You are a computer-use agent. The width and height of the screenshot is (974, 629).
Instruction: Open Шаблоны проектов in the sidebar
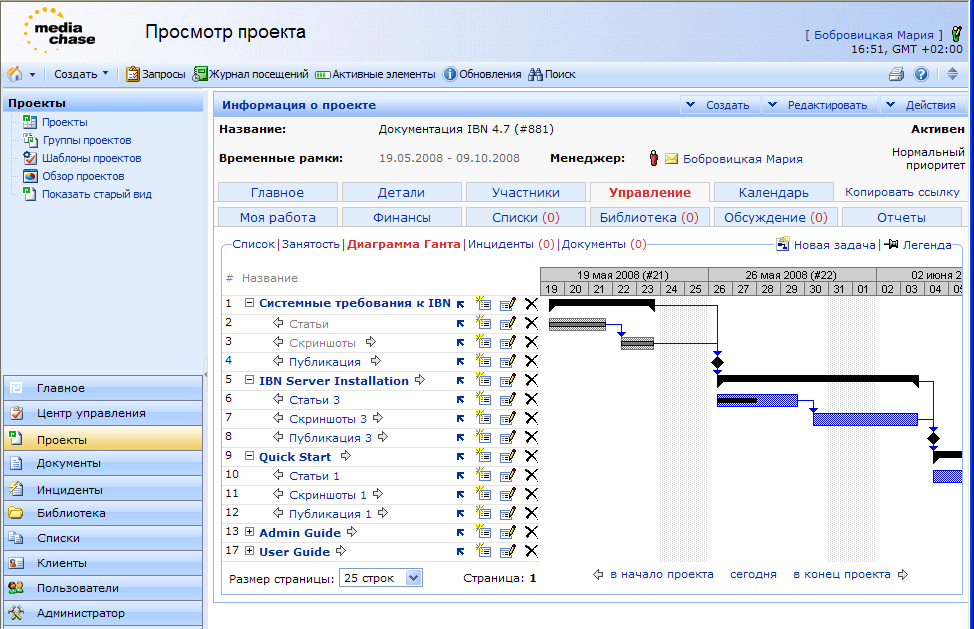point(91,158)
